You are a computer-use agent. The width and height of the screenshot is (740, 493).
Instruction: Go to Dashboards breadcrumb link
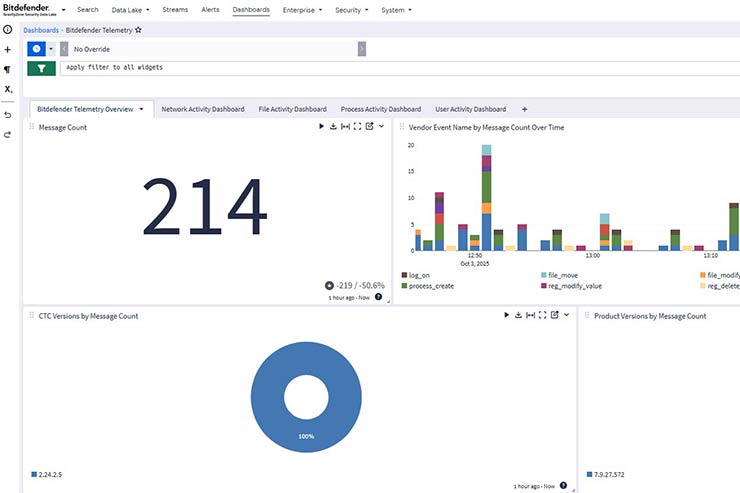(41, 30)
